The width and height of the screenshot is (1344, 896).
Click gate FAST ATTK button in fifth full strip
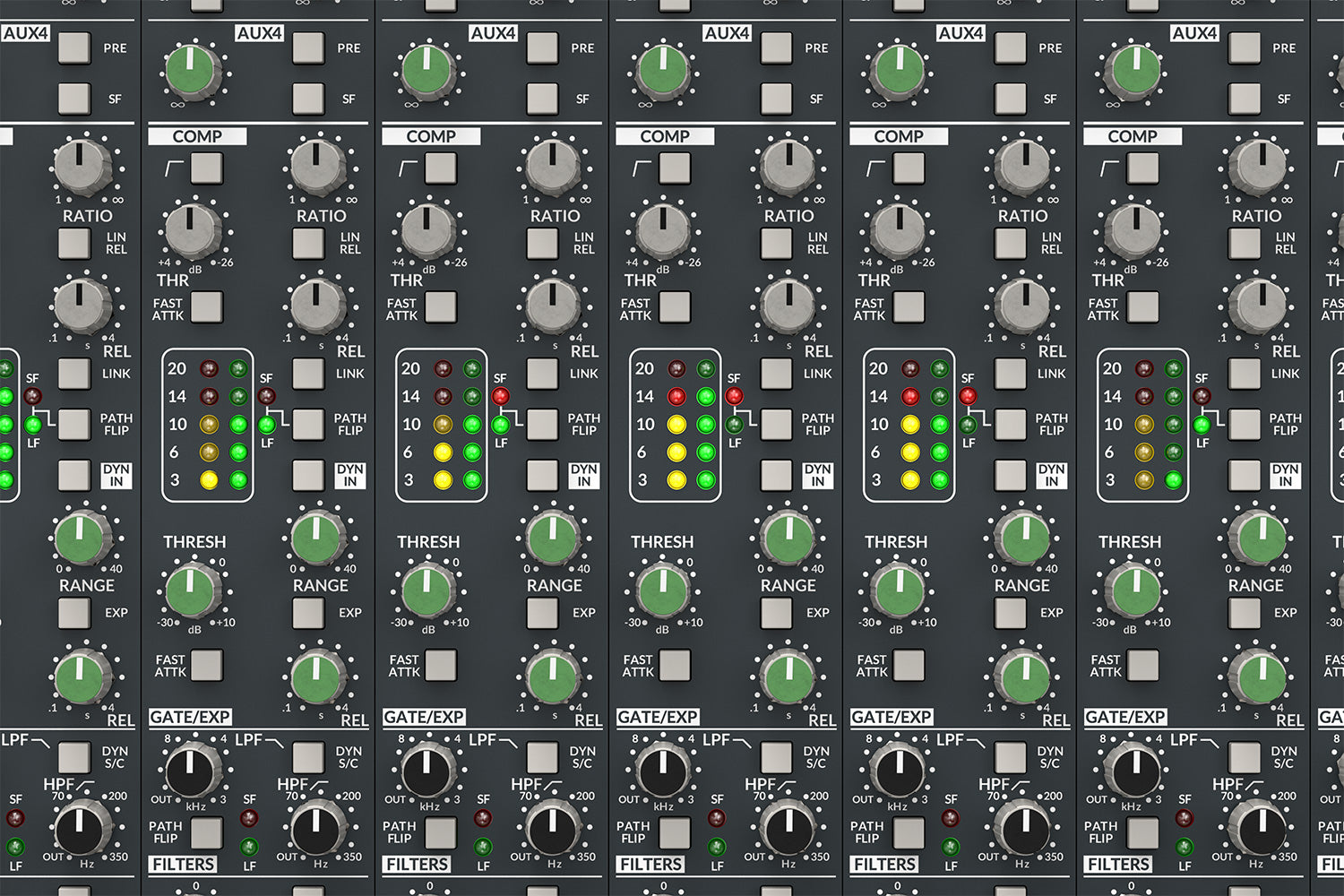[x=1142, y=665]
